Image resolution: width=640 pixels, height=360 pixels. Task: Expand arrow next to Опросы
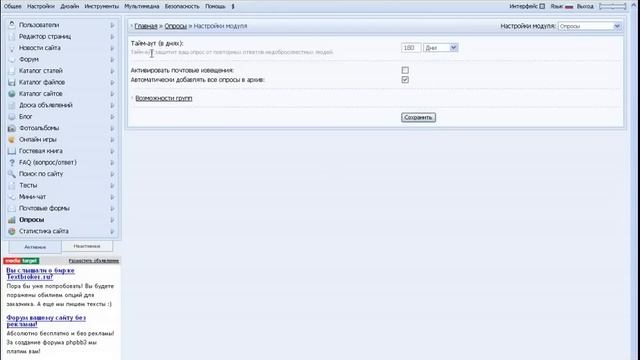pyautogui.click(x=112, y=220)
